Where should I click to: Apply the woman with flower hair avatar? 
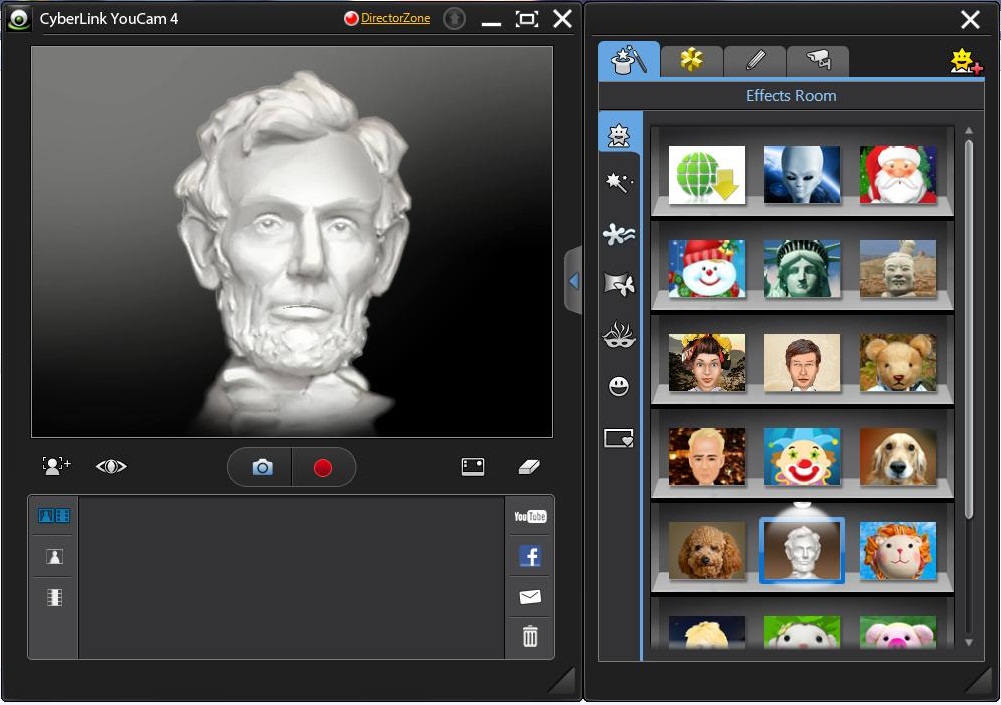[707, 363]
